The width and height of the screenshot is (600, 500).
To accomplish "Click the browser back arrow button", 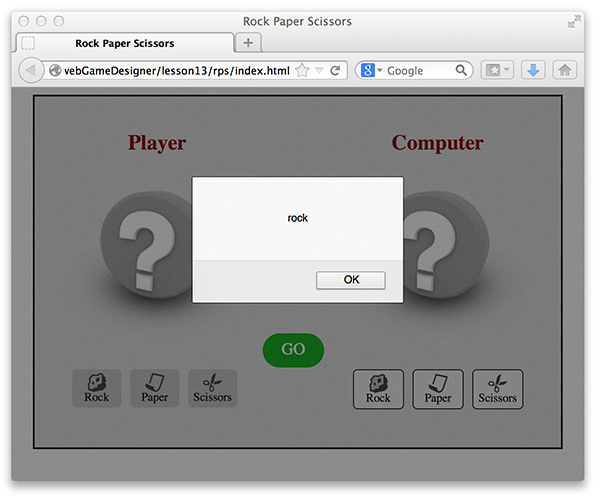I will (x=29, y=71).
